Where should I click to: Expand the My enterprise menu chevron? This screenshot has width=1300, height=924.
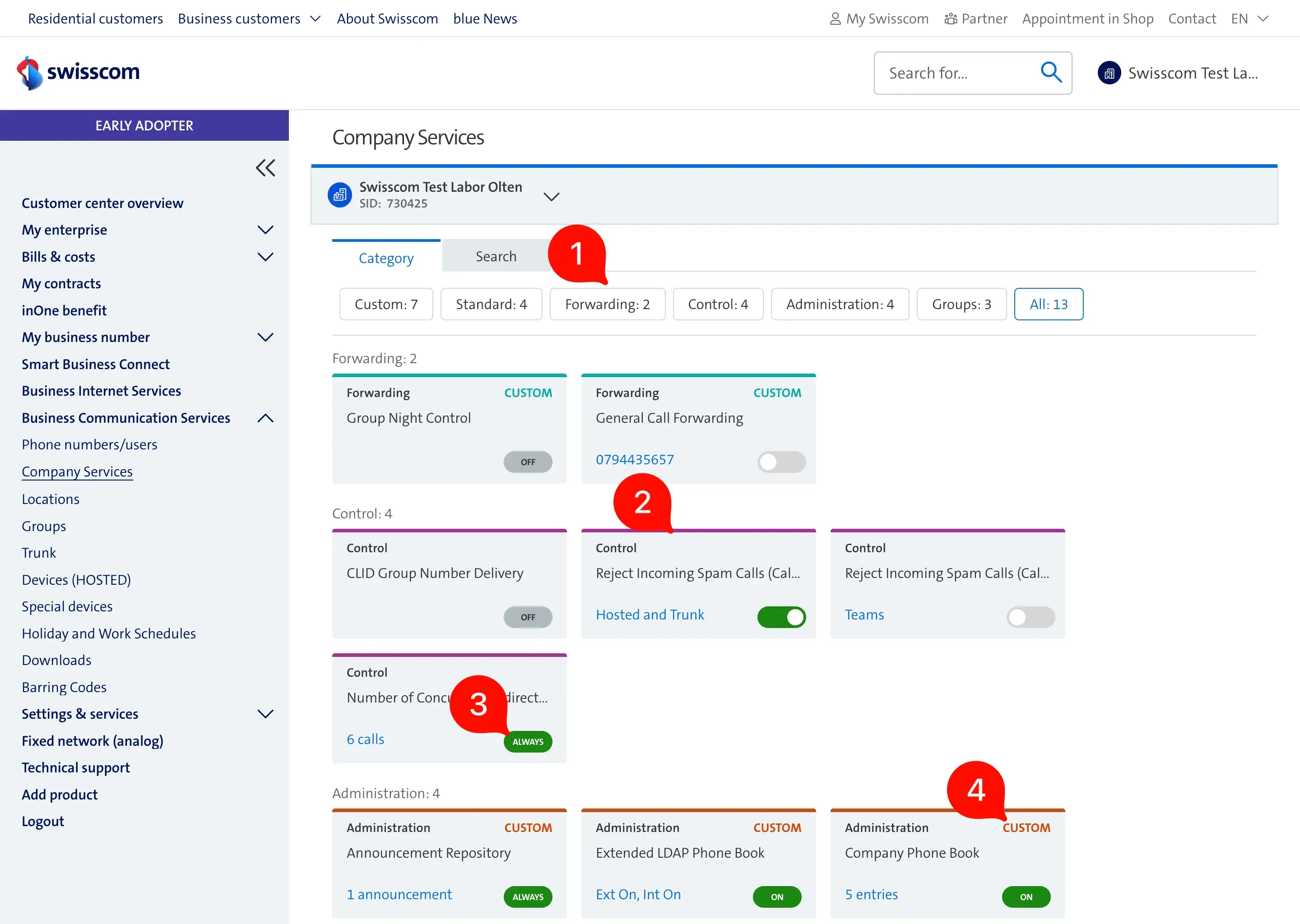click(265, 230)
